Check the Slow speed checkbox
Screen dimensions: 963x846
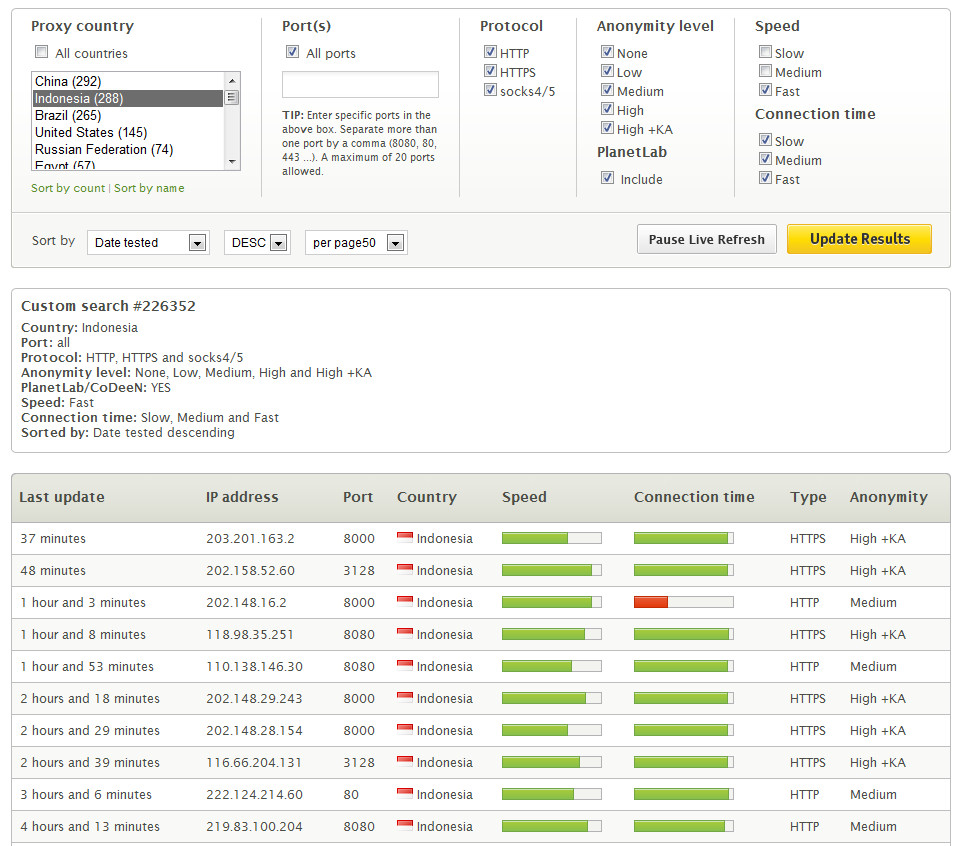tap(765, 52)
